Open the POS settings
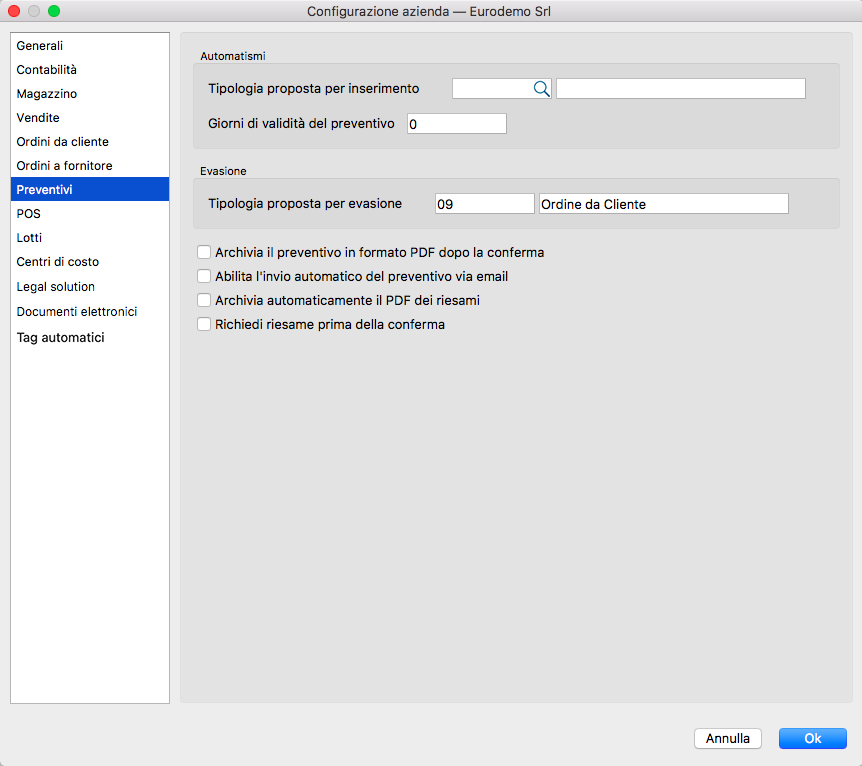This screenshot has width=862, height=766. 29,214
